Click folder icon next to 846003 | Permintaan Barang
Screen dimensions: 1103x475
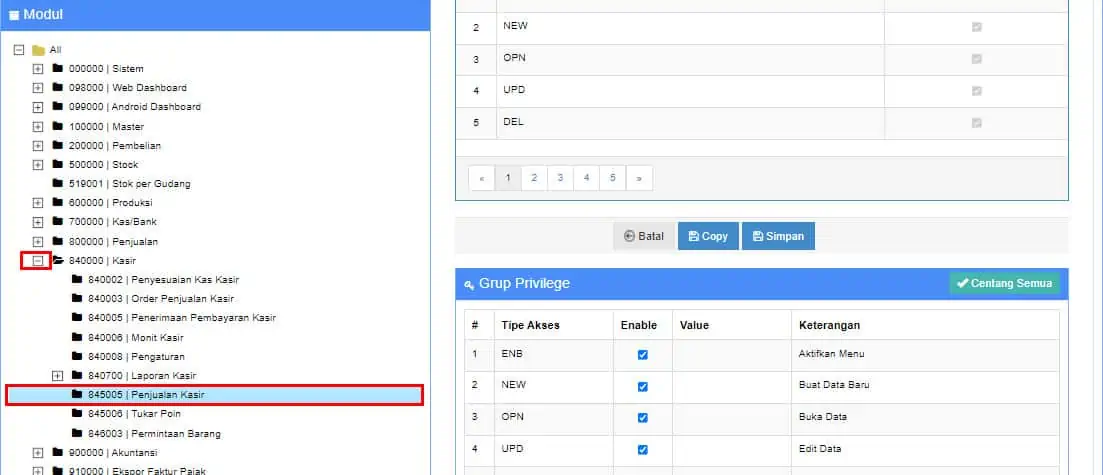tap(77, 434)
